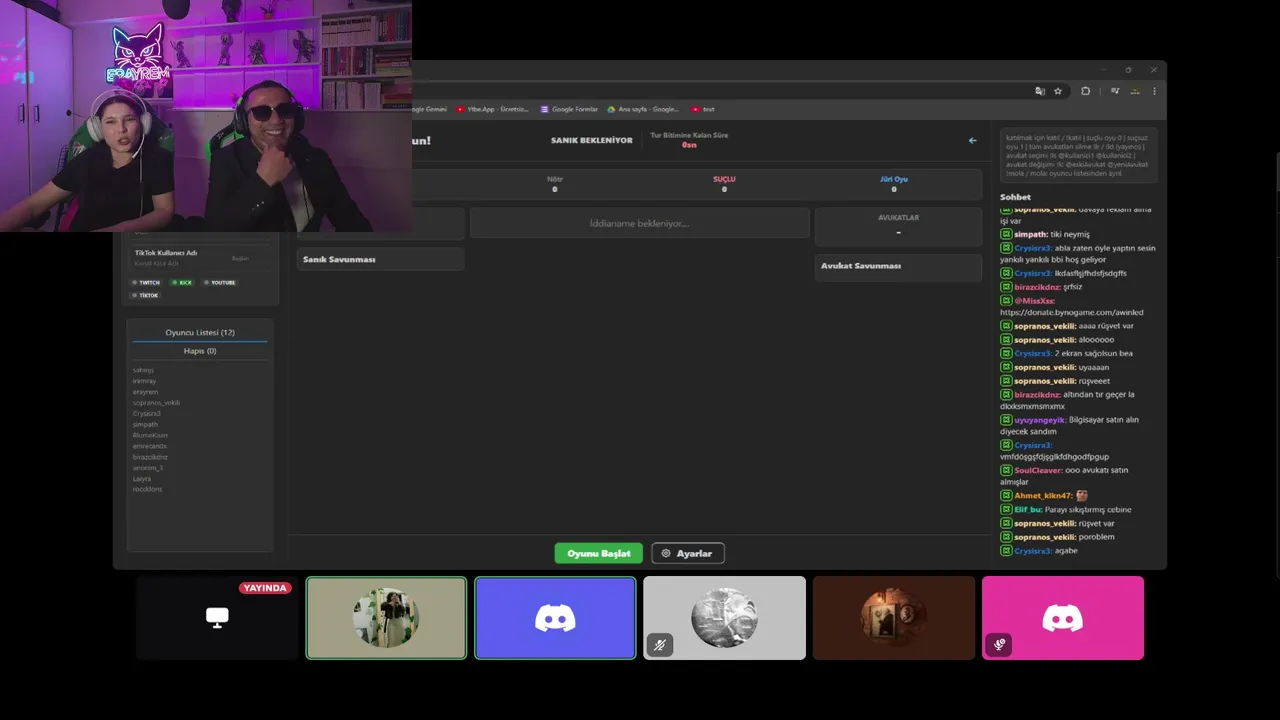Click the monitor icon in the YAYINDA tile
Screen dimensions: 1280x720
coord(217,618)
